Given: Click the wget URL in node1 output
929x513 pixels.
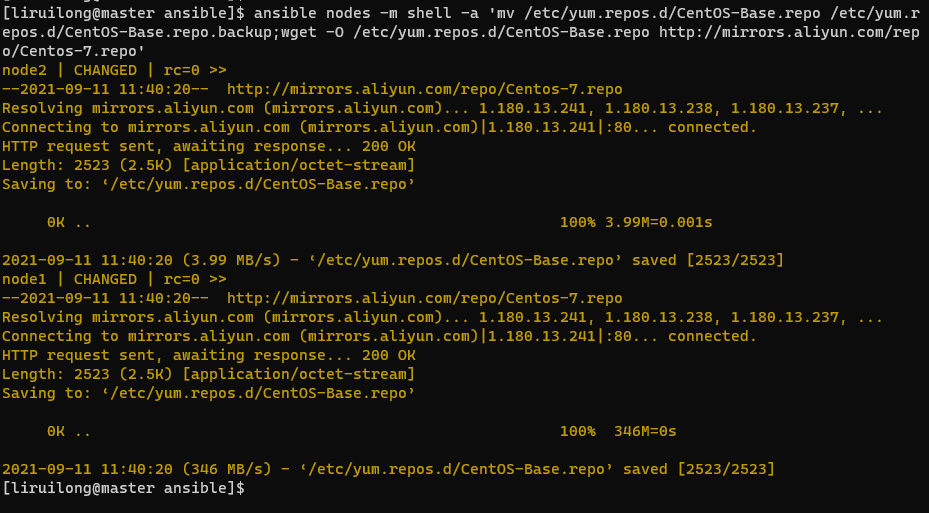Looking at the screenshot, I should [424, 298].
